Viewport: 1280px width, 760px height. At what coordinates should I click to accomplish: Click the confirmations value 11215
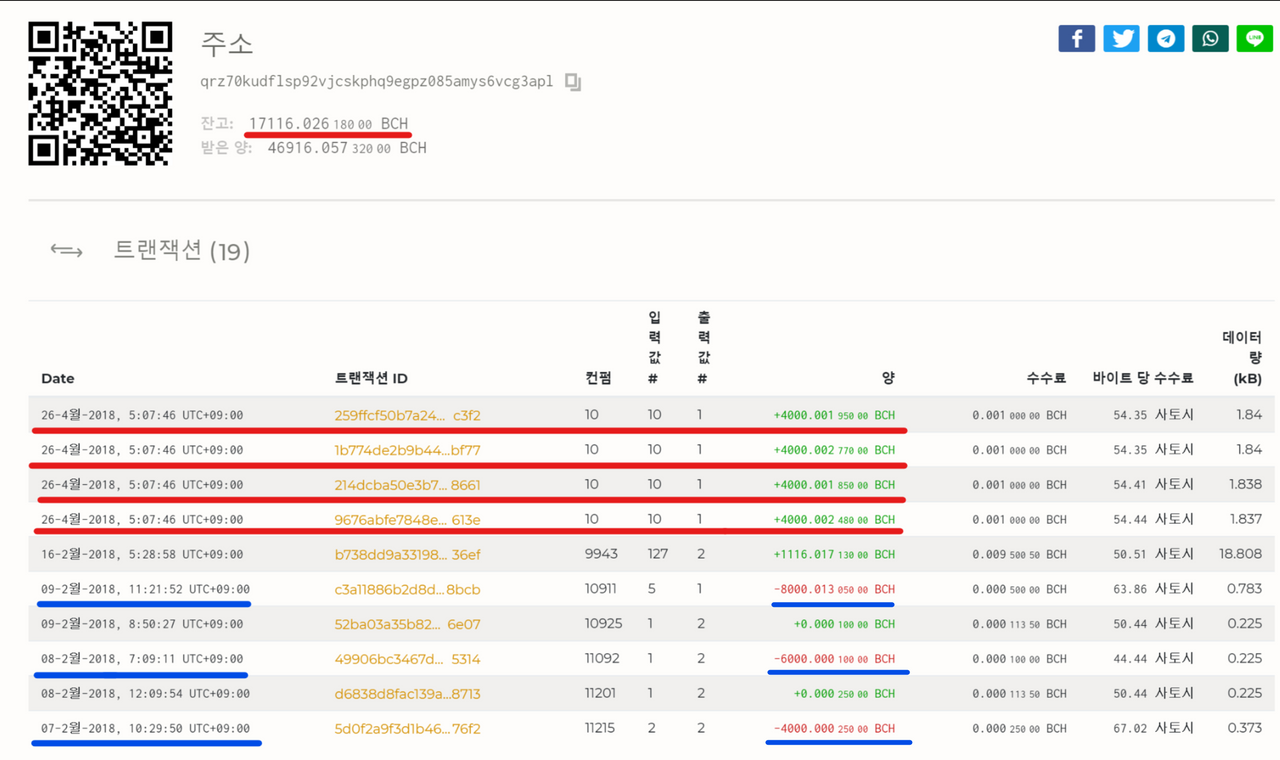coord(600,728)
